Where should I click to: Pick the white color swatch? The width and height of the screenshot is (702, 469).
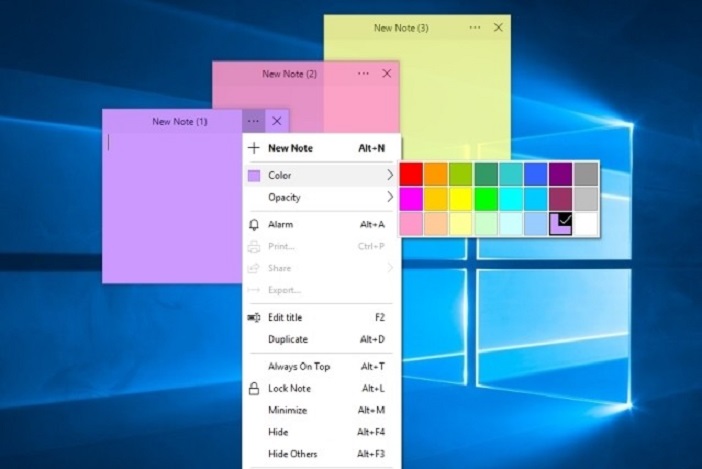tap(586, 224)
